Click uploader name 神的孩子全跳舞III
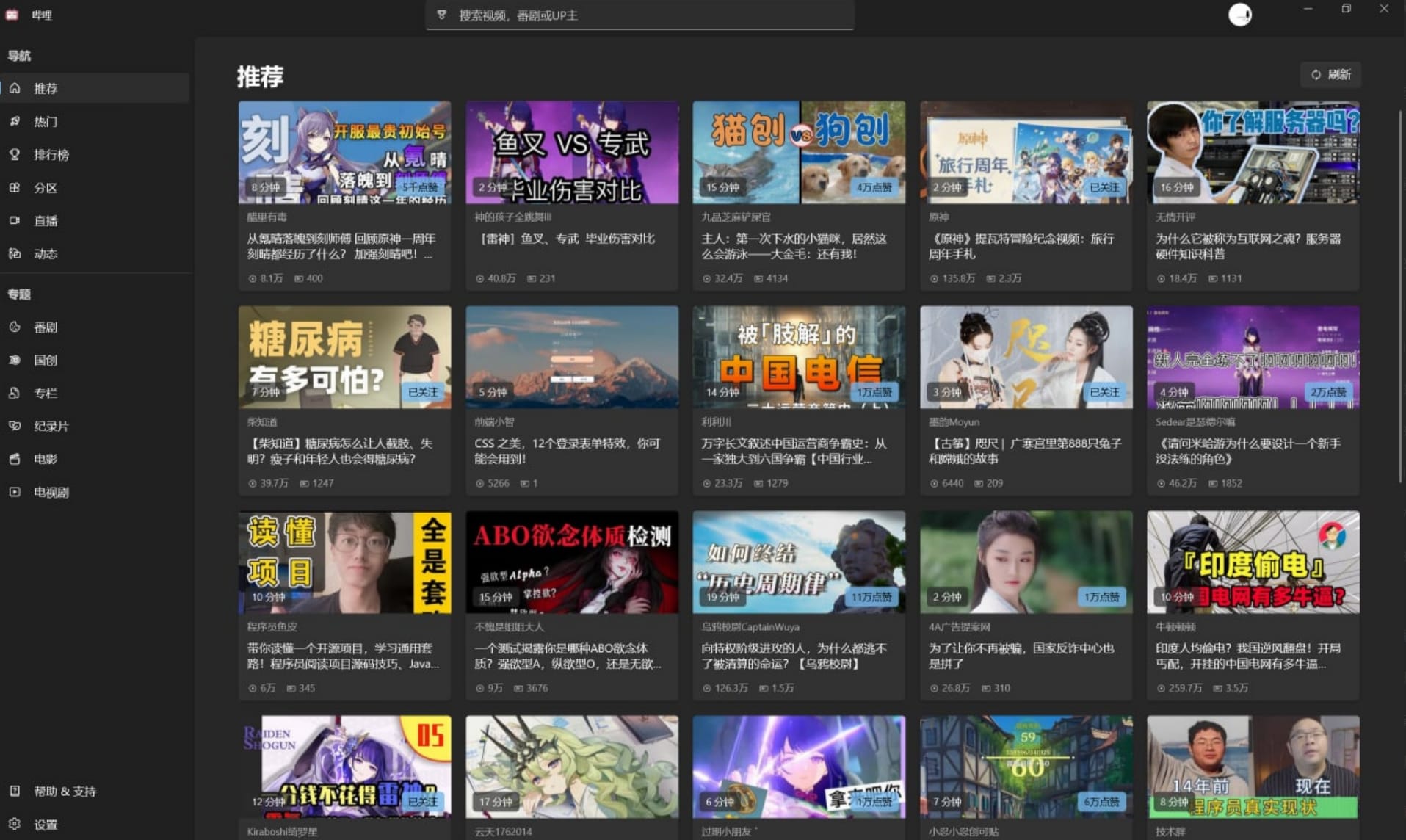 (x=512, y=217)
